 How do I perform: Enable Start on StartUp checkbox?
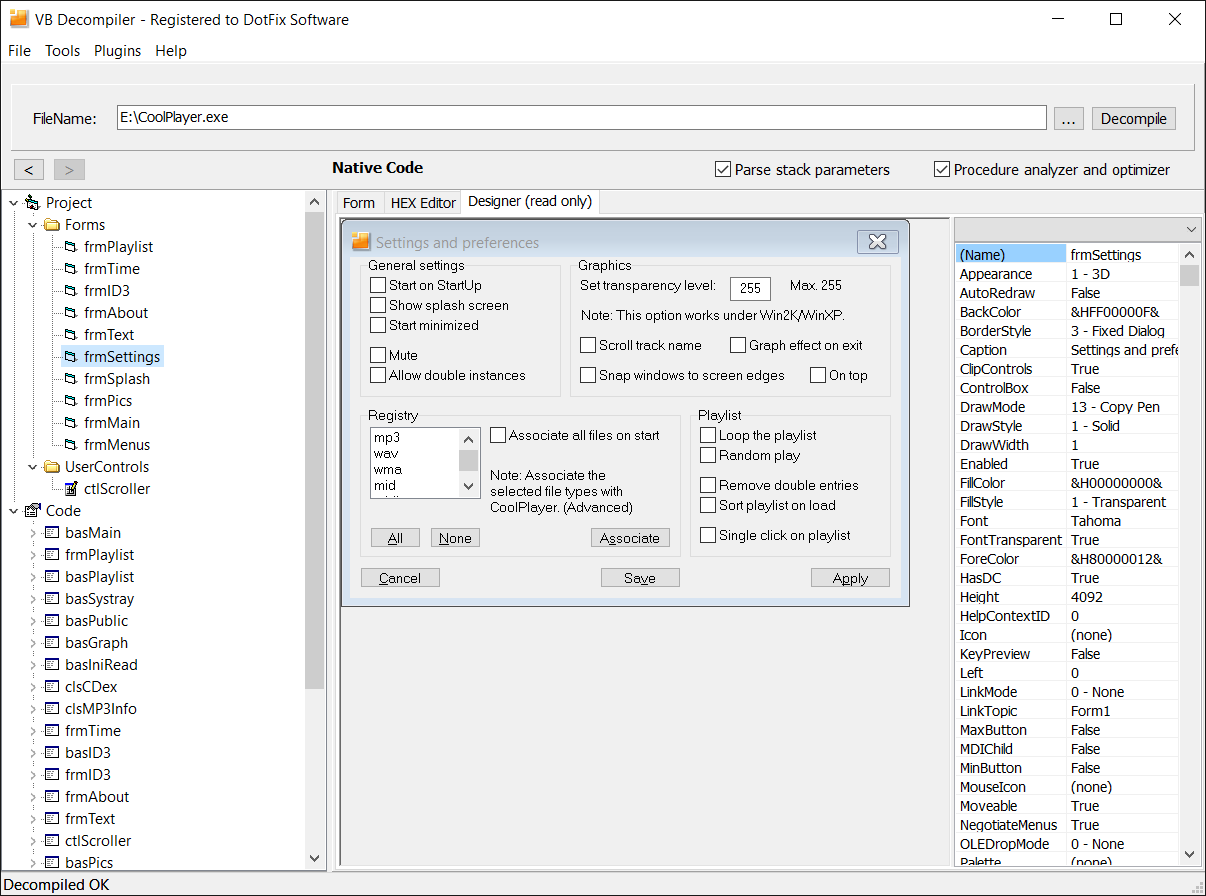[x=377, y=285]
